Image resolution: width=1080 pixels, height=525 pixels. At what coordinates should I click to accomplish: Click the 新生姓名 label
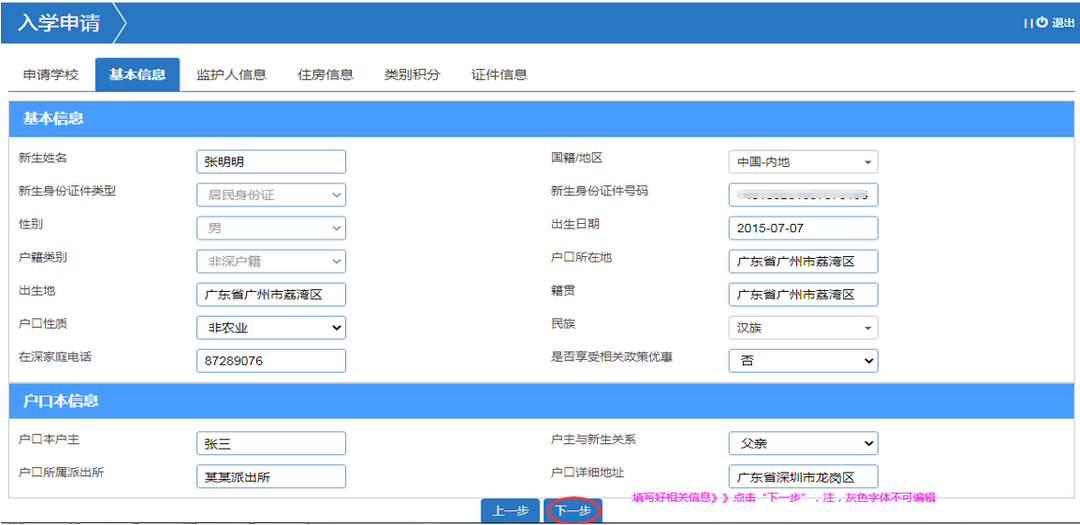43,158
